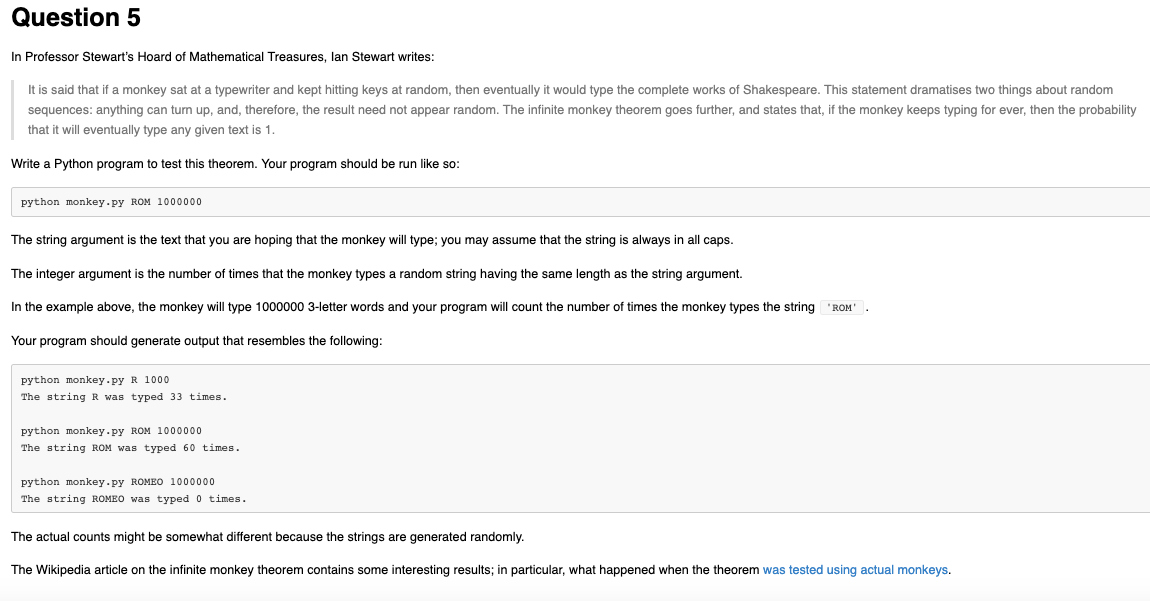Click the "Write a Python program" instruction line

click(x=235, y=163)
